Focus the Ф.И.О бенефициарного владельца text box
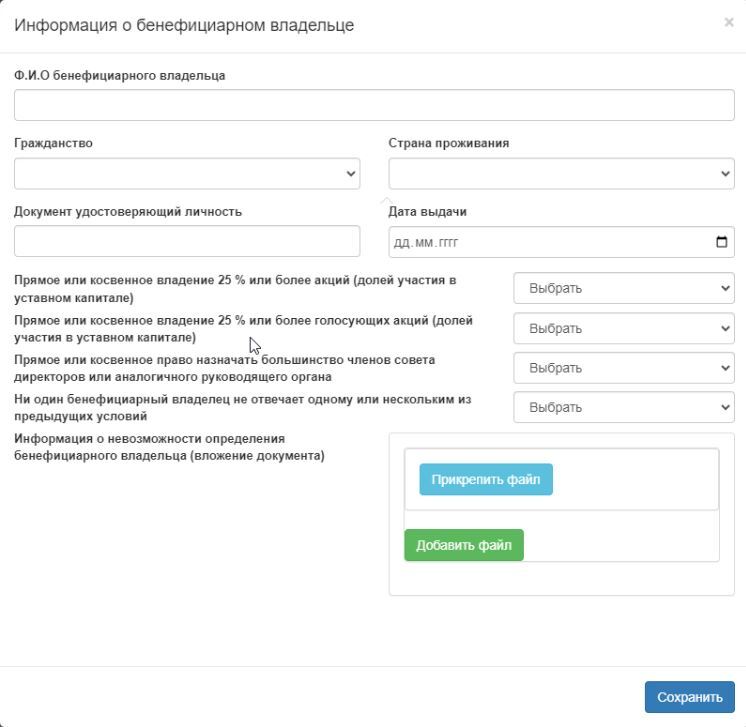The width and height of the screenshot is (746, 727). (x=374, y=105)
